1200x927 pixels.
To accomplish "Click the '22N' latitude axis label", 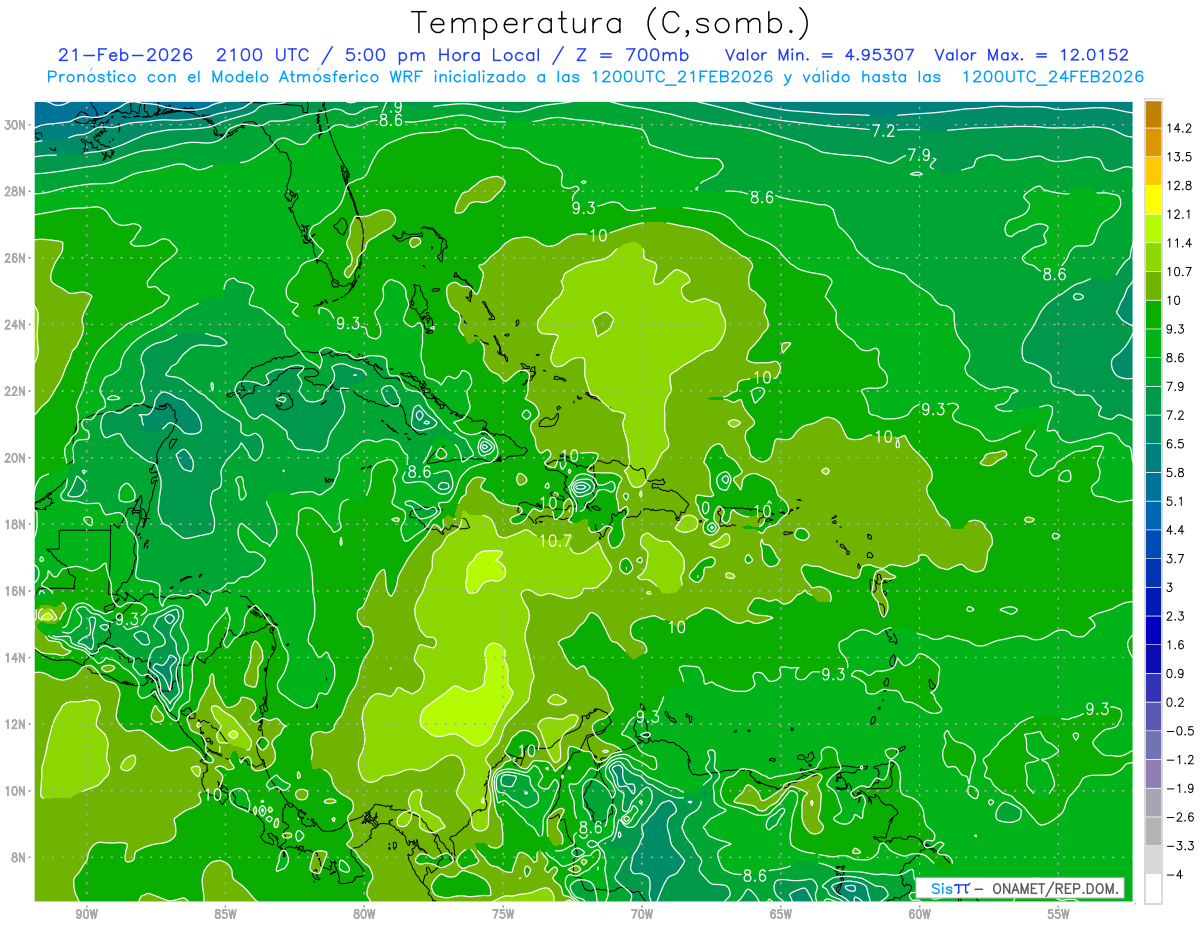I will point(17,391).
